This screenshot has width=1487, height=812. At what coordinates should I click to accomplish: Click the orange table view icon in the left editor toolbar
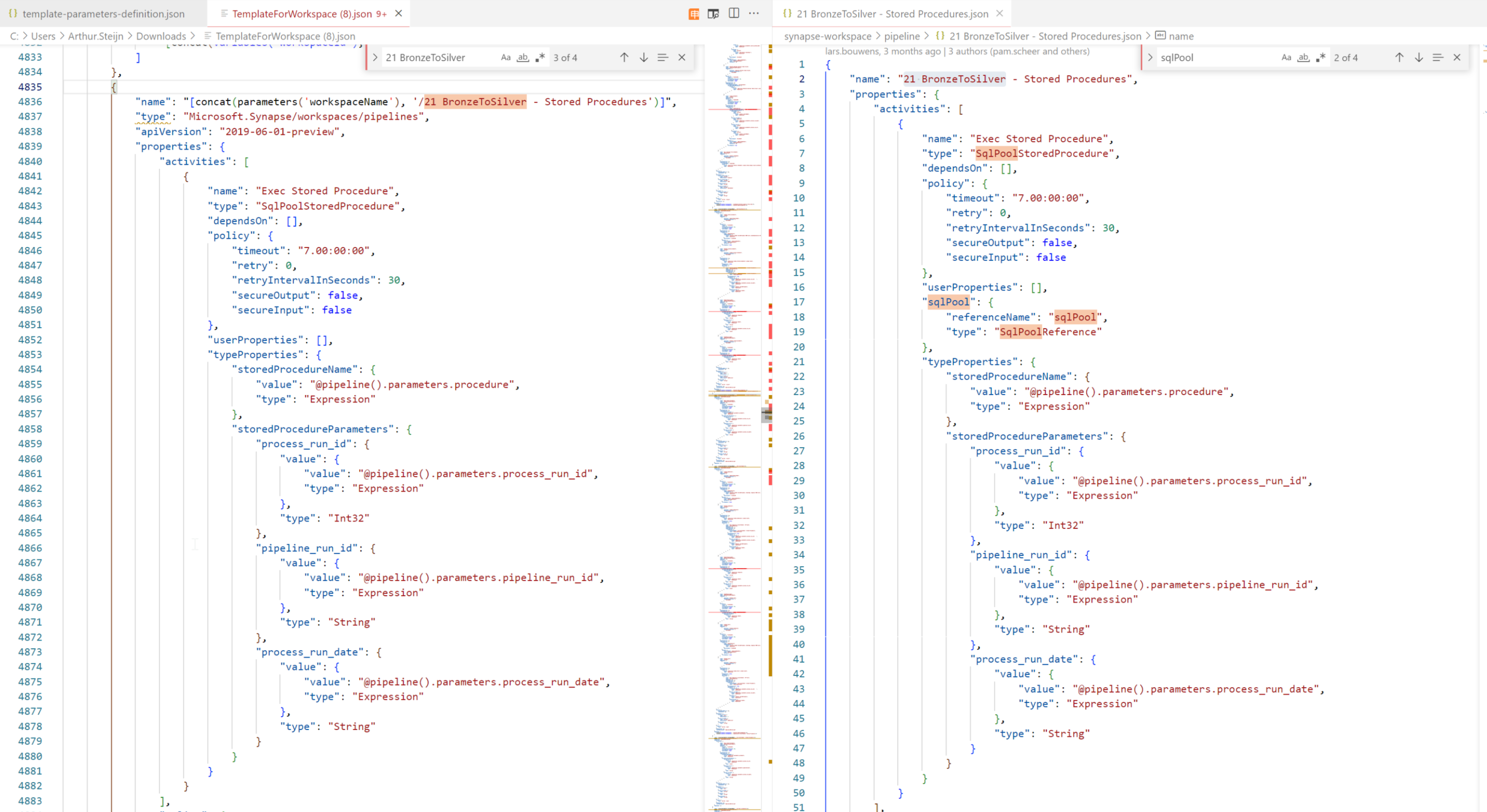pos(693,14)
